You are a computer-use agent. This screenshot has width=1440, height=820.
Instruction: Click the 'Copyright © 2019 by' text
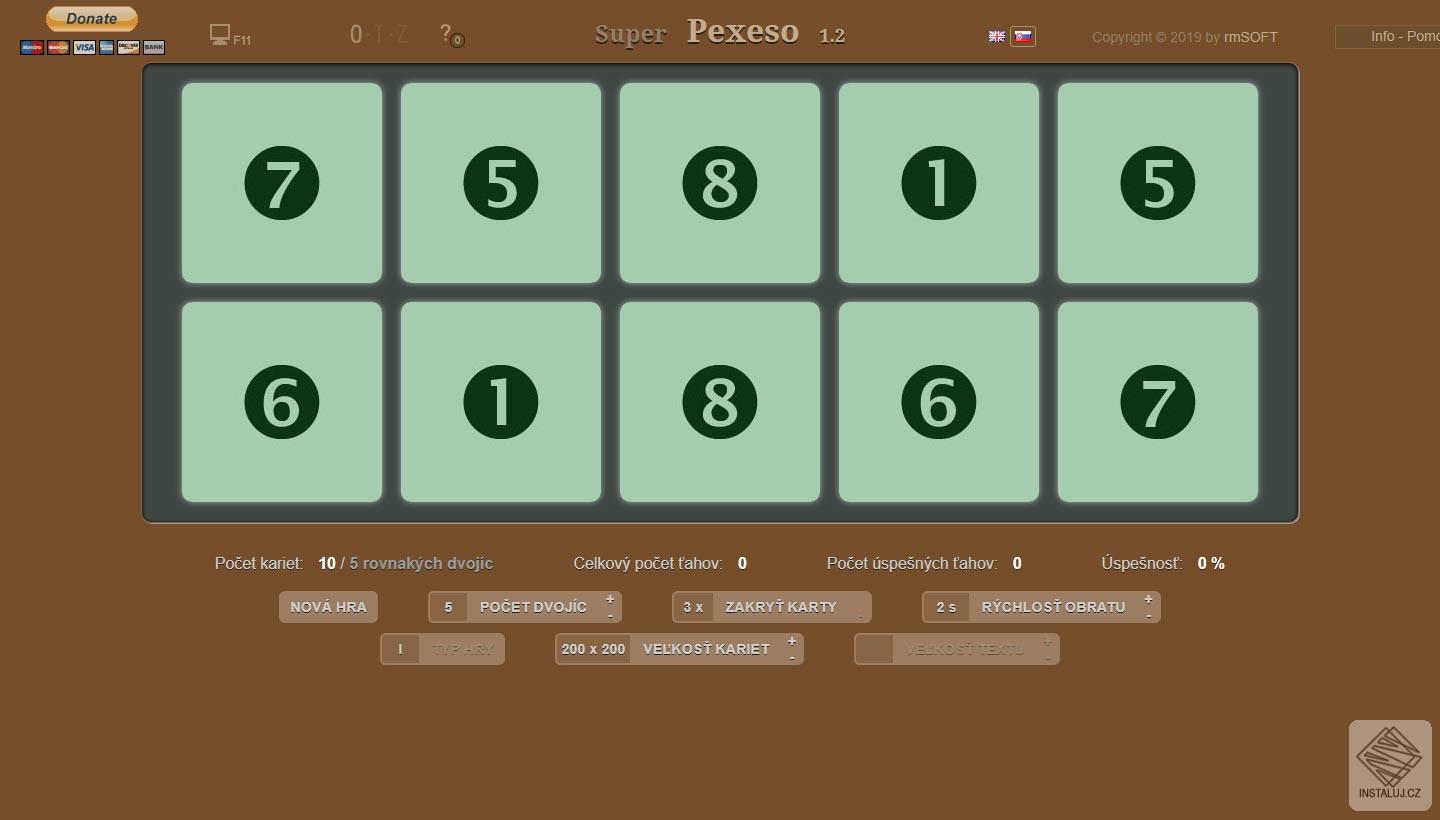(1156, 37)
